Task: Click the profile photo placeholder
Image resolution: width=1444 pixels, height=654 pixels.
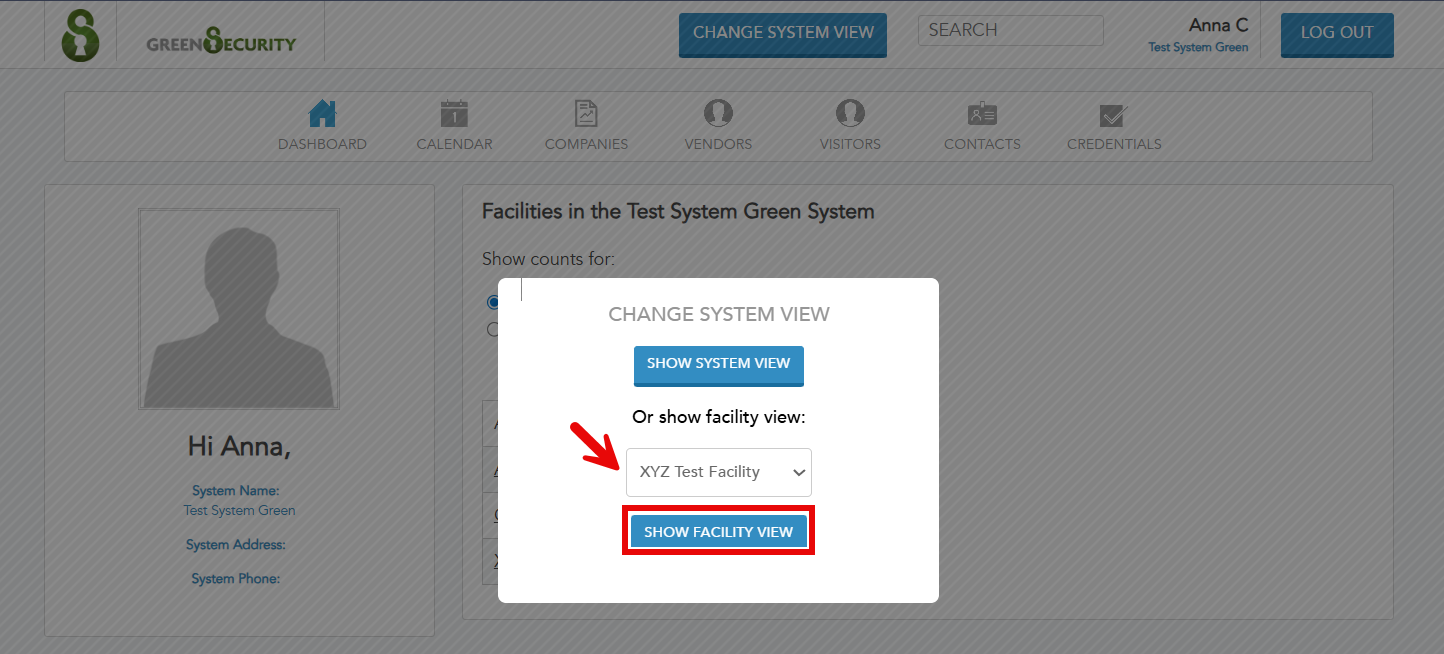Action: (x=239, y=308)
